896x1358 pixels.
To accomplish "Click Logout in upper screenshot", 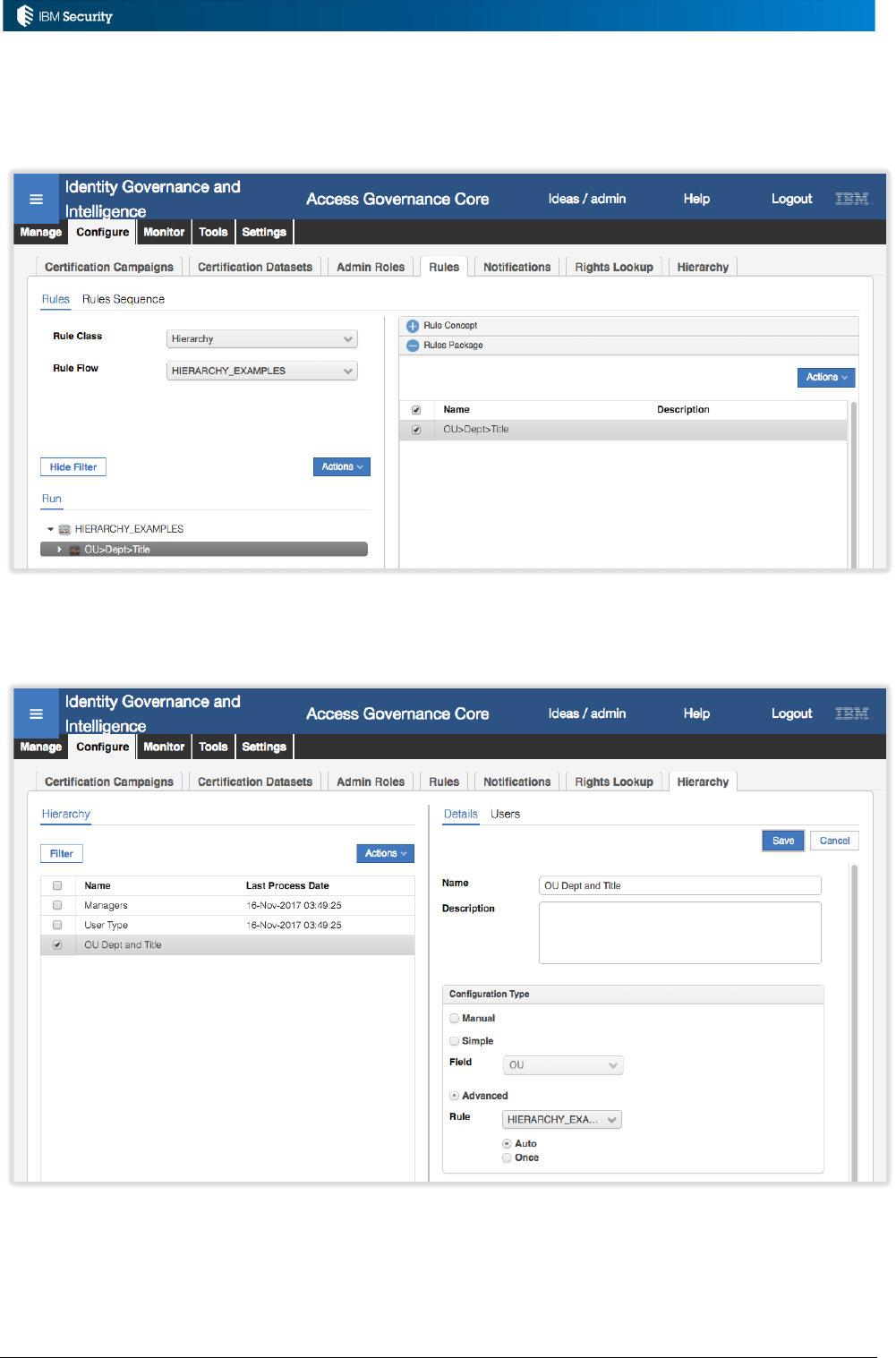I will click(792, 199).
